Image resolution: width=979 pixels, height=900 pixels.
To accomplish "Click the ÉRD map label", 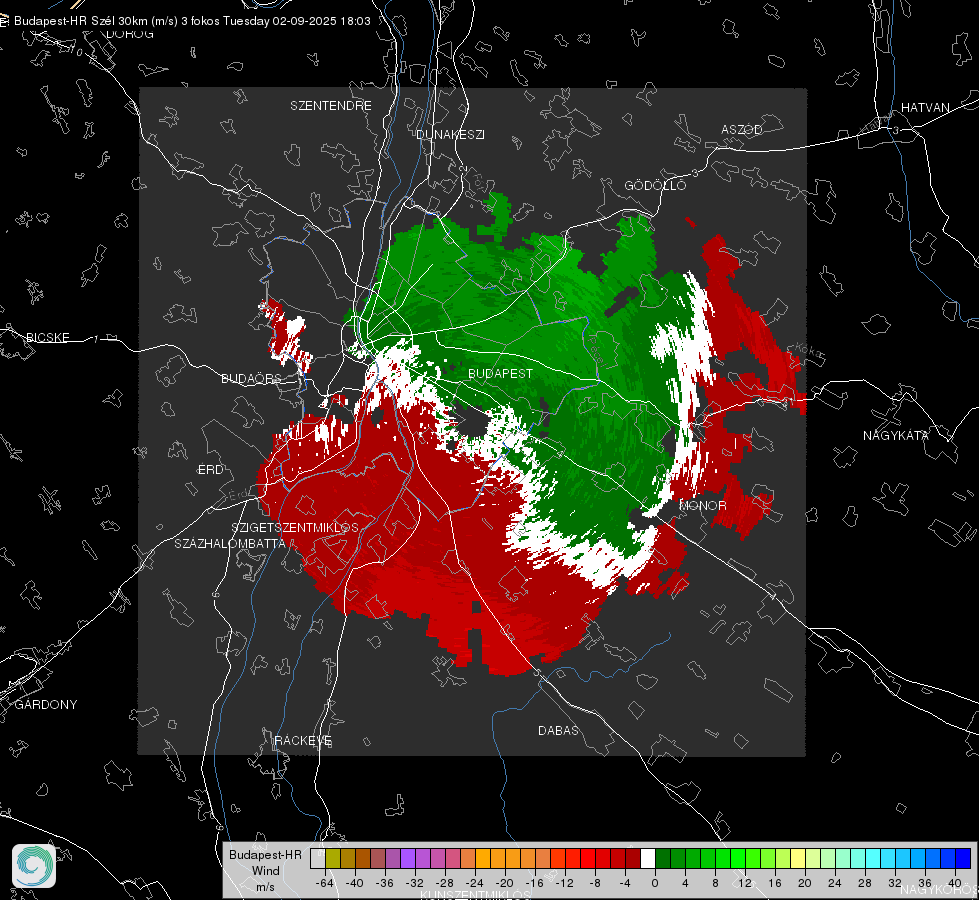I will pos(210,470).
